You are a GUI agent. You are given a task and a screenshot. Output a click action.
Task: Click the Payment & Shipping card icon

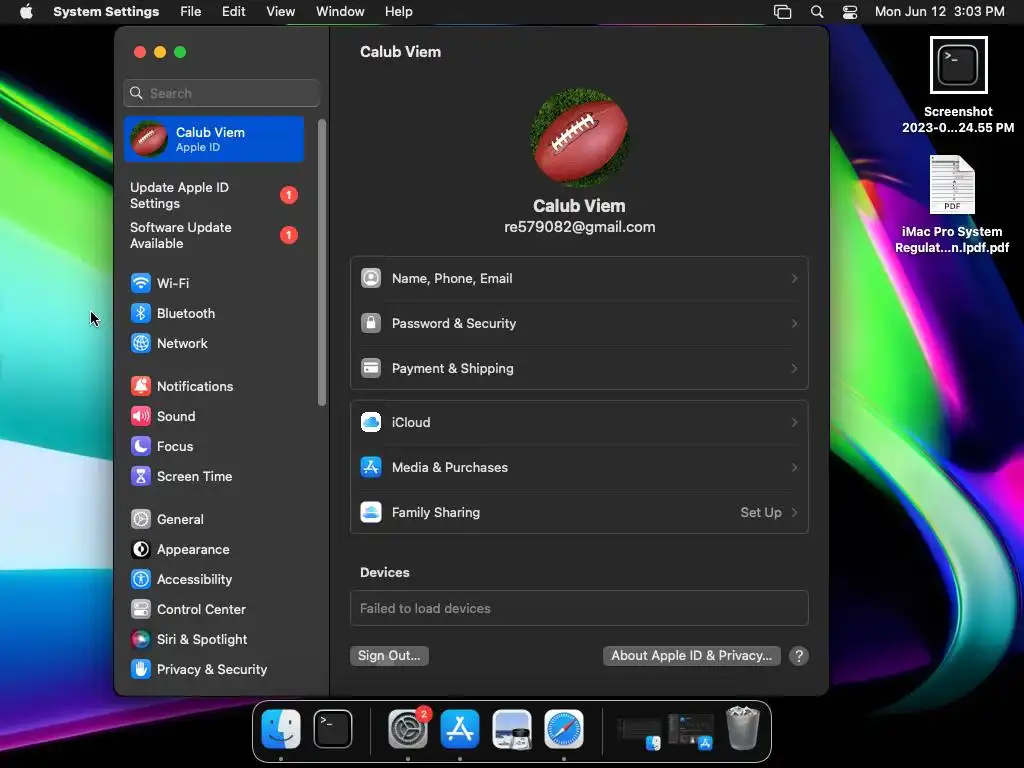pos(371,368)
